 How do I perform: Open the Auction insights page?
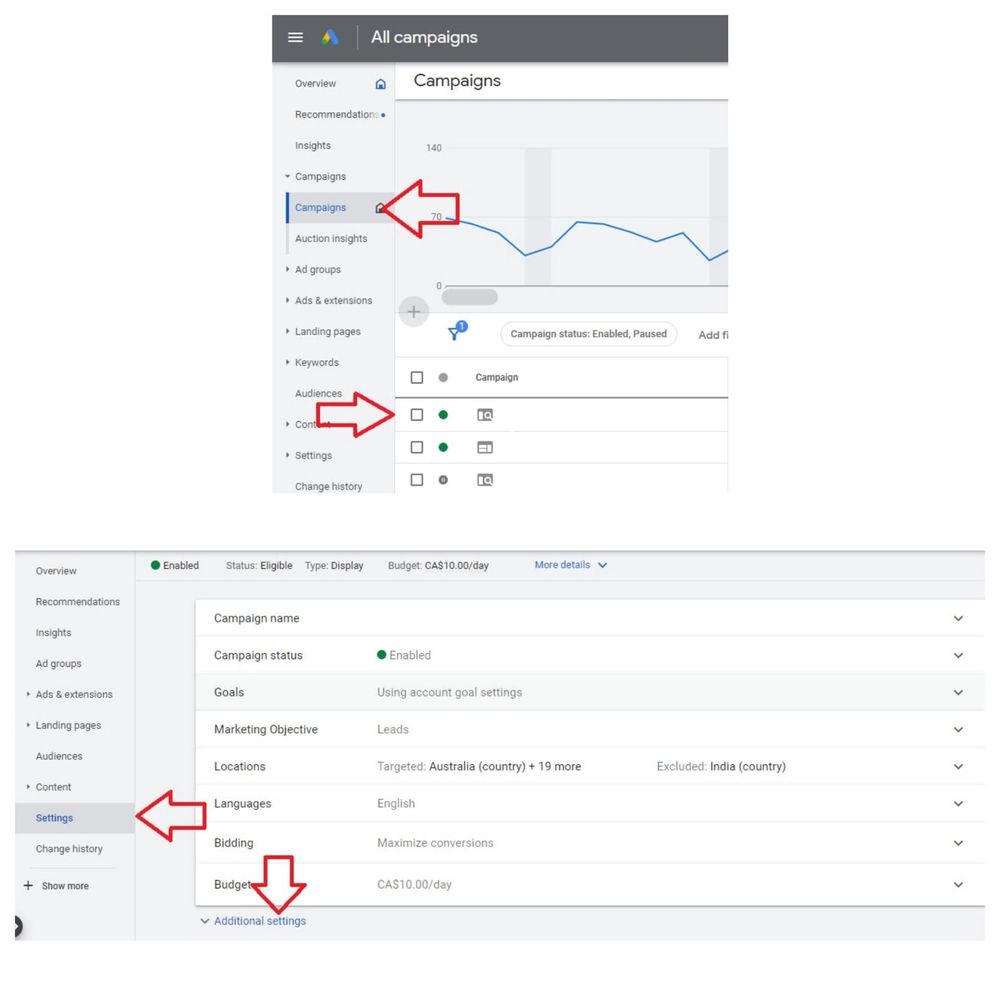pos(331,238)
